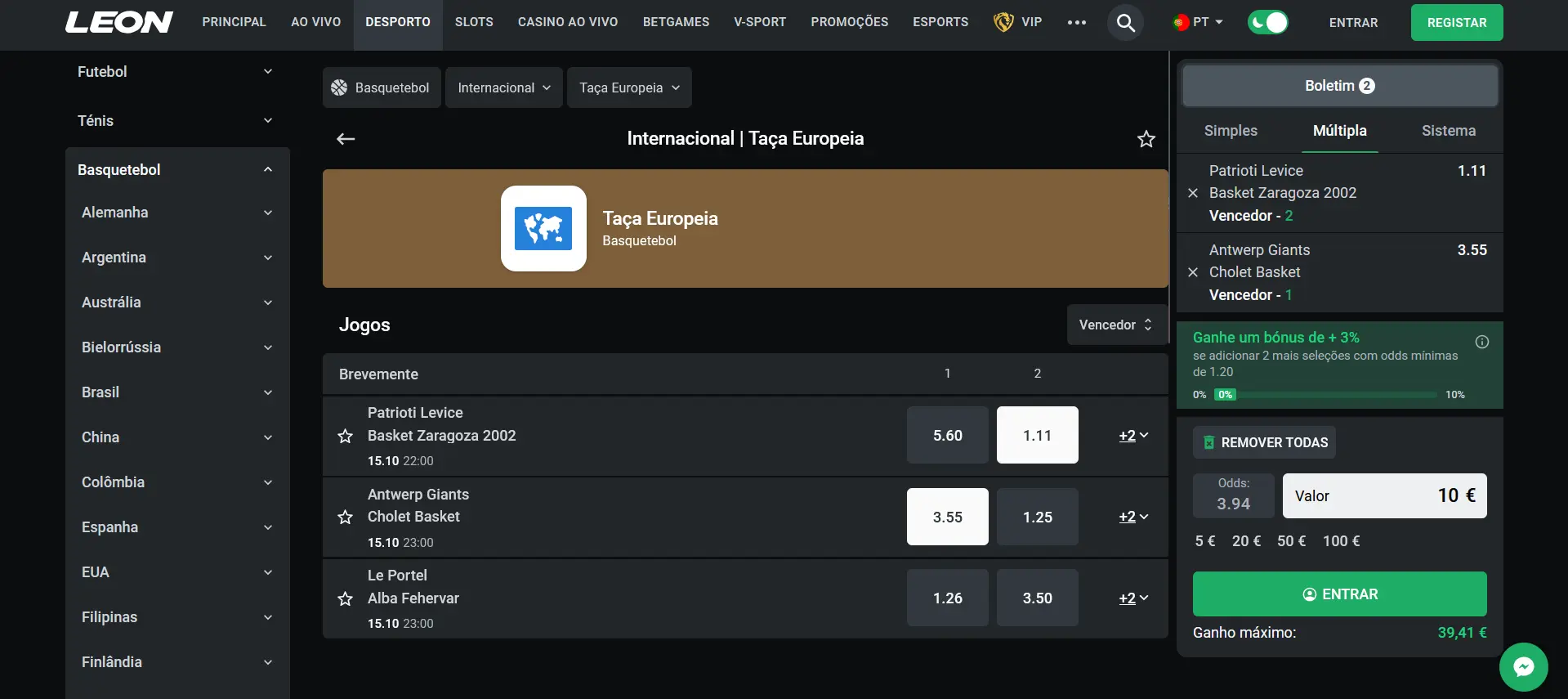The height and width of the screenshot is (699, 1568).
Task: Set stake with 20 € quick button
Action: click(1246, 541)
